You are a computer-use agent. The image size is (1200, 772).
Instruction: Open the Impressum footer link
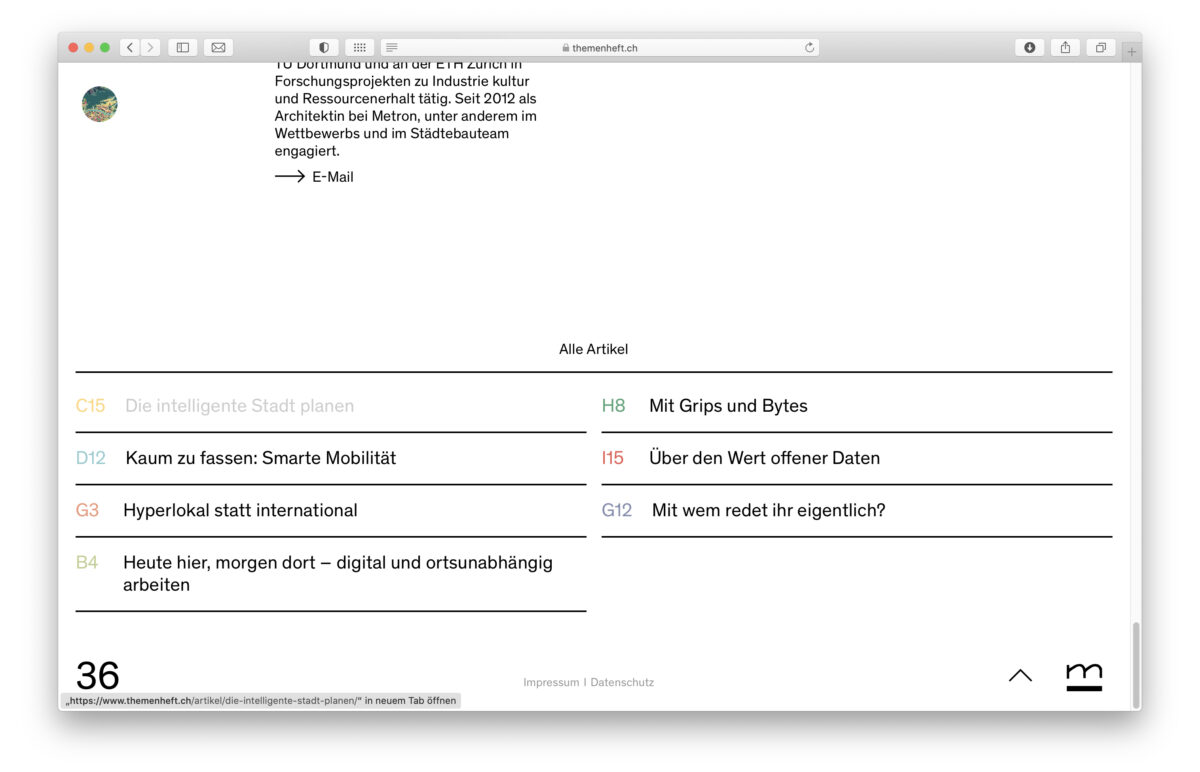coord(551,682)
